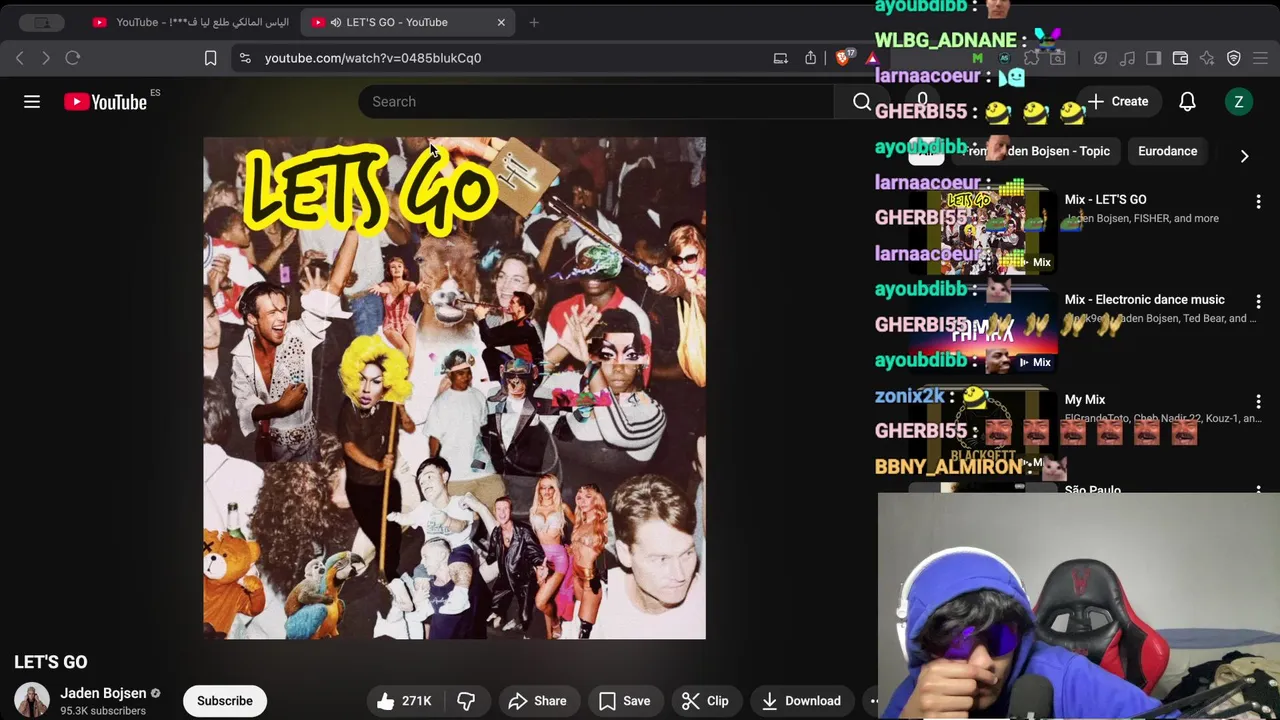Open Brave wallet icon in toolbar

pos(1180,58)
